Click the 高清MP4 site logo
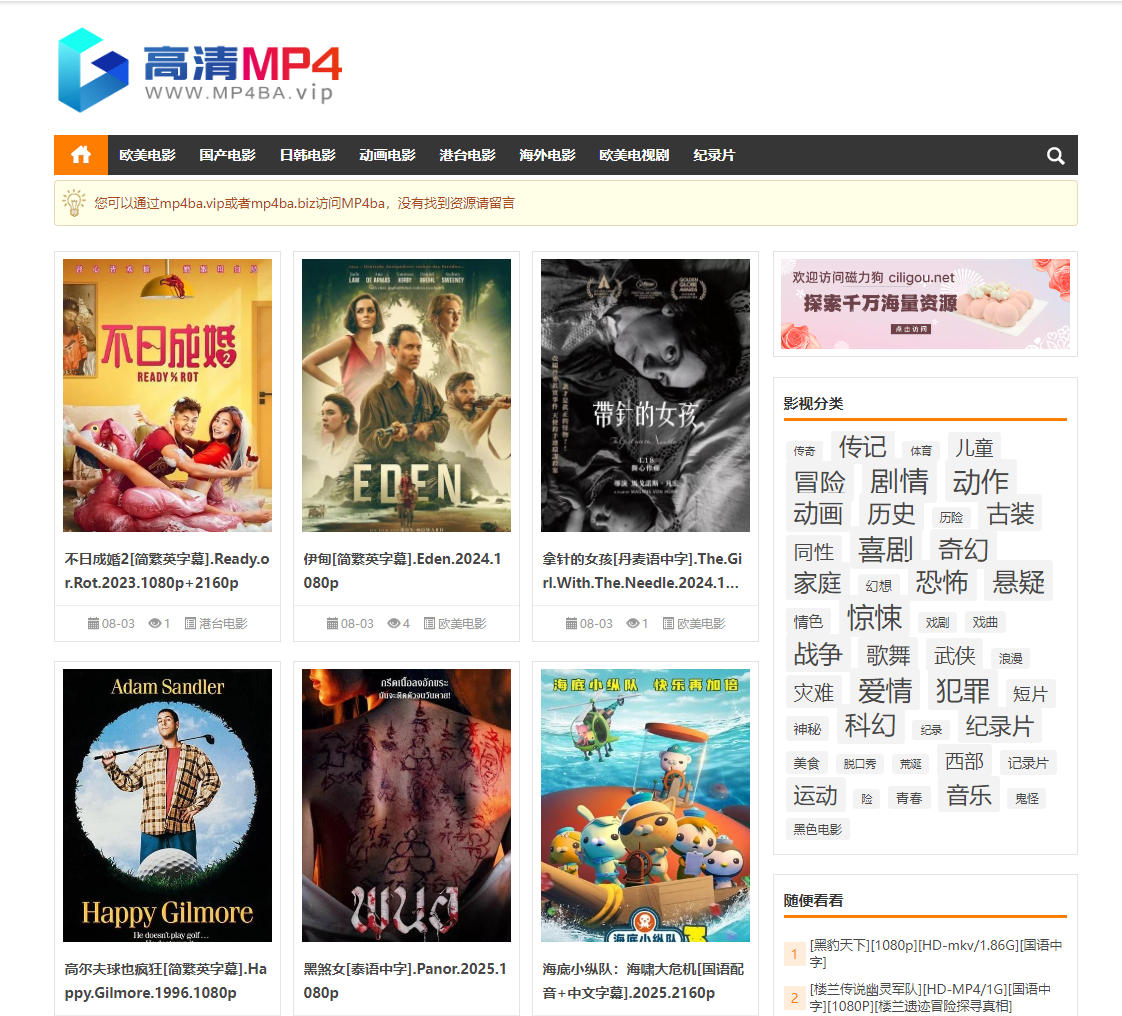Image resolution: width=1122 pixels, height=1016 pixels. click(200, 70)
